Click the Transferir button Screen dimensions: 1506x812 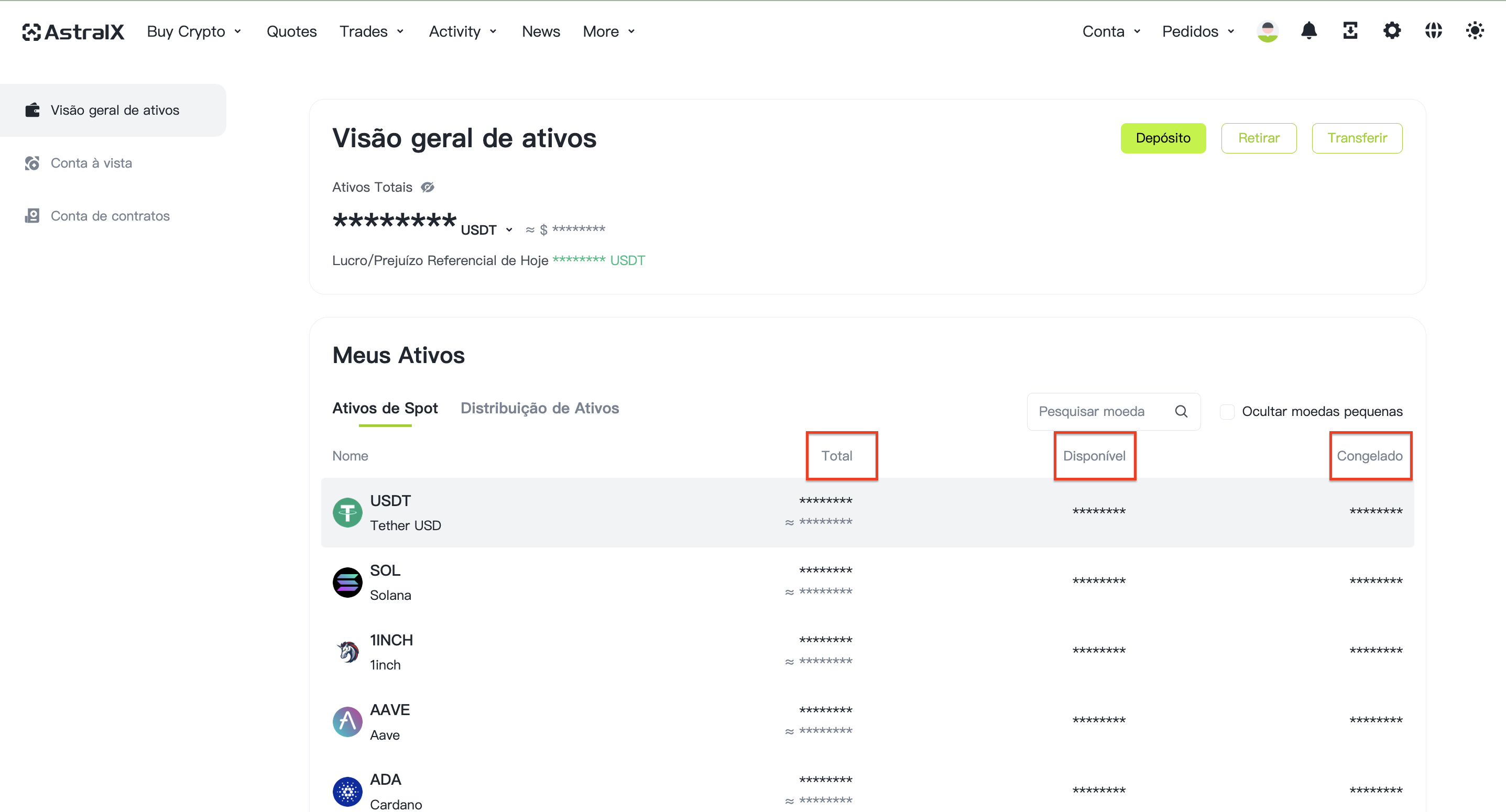point(1356,138)
